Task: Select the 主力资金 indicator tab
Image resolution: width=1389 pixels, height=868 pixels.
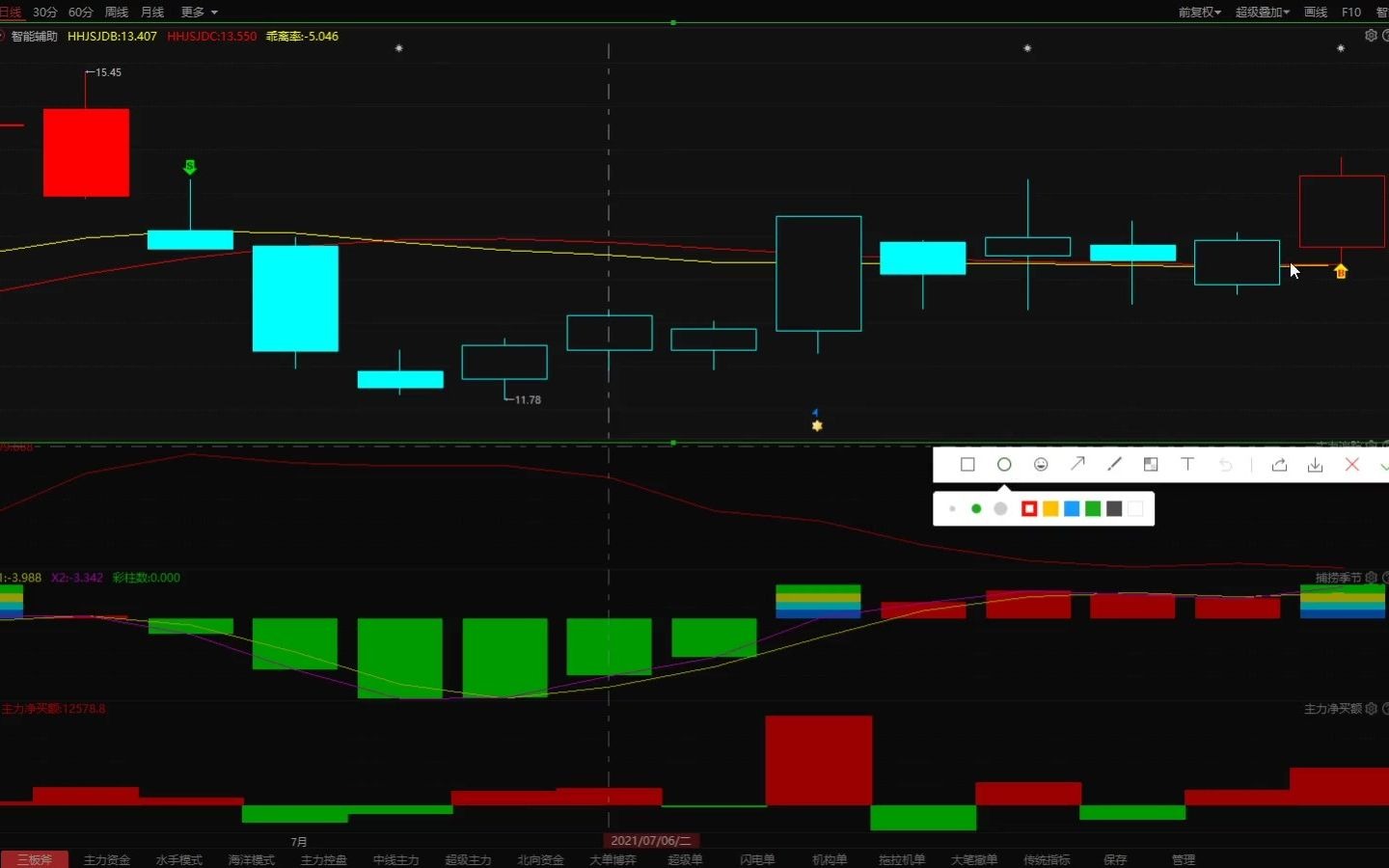Action: pos(107,859)
